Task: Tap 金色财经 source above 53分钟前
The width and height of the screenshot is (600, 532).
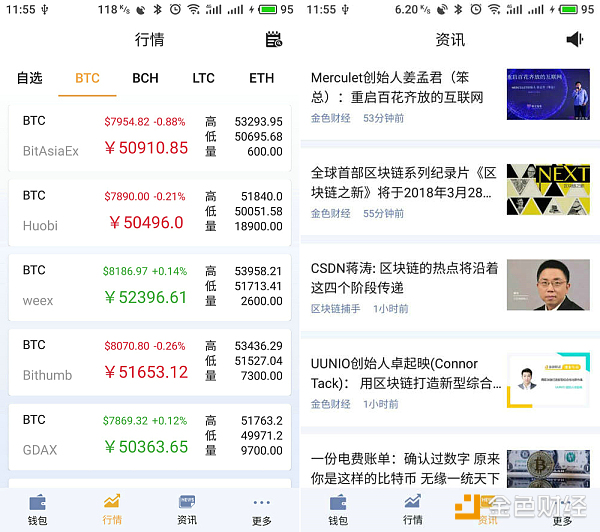Action: click(x=331, y=118)
